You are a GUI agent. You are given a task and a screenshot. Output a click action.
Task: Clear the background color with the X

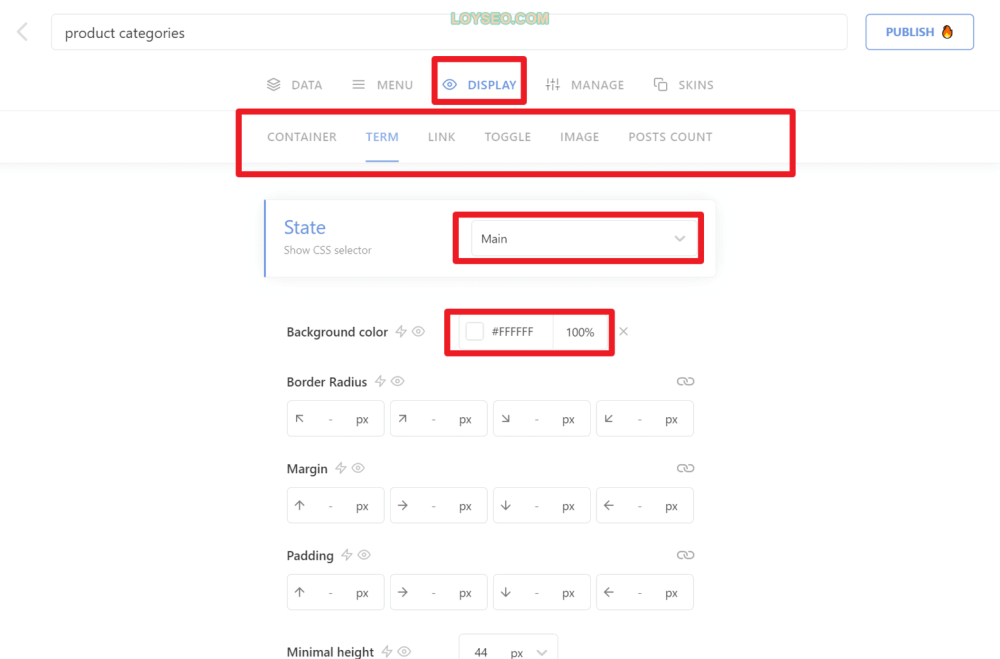pyautogui.click(x=624, y=331)
